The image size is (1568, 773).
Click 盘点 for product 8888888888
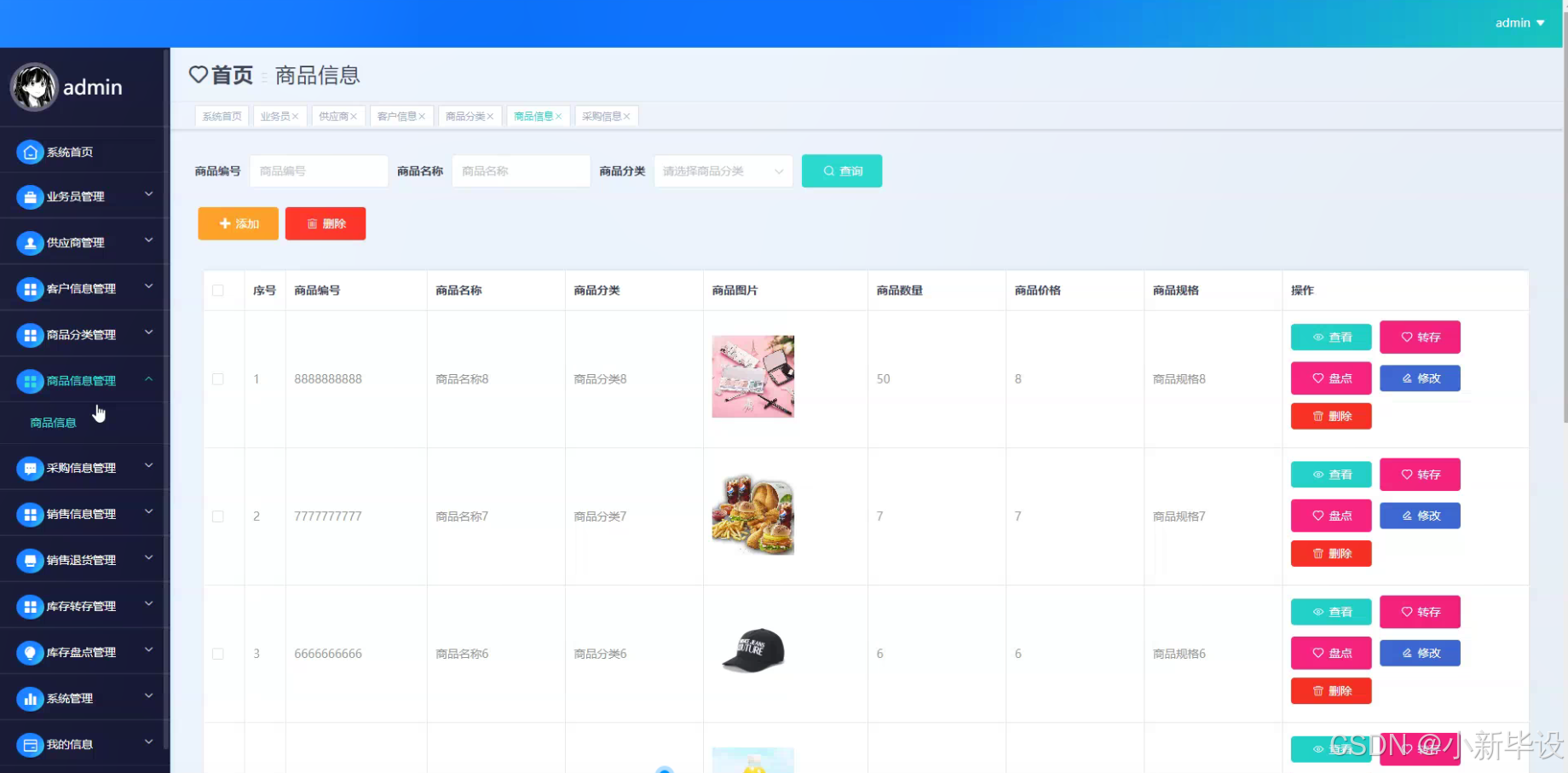click(1331, 378)
